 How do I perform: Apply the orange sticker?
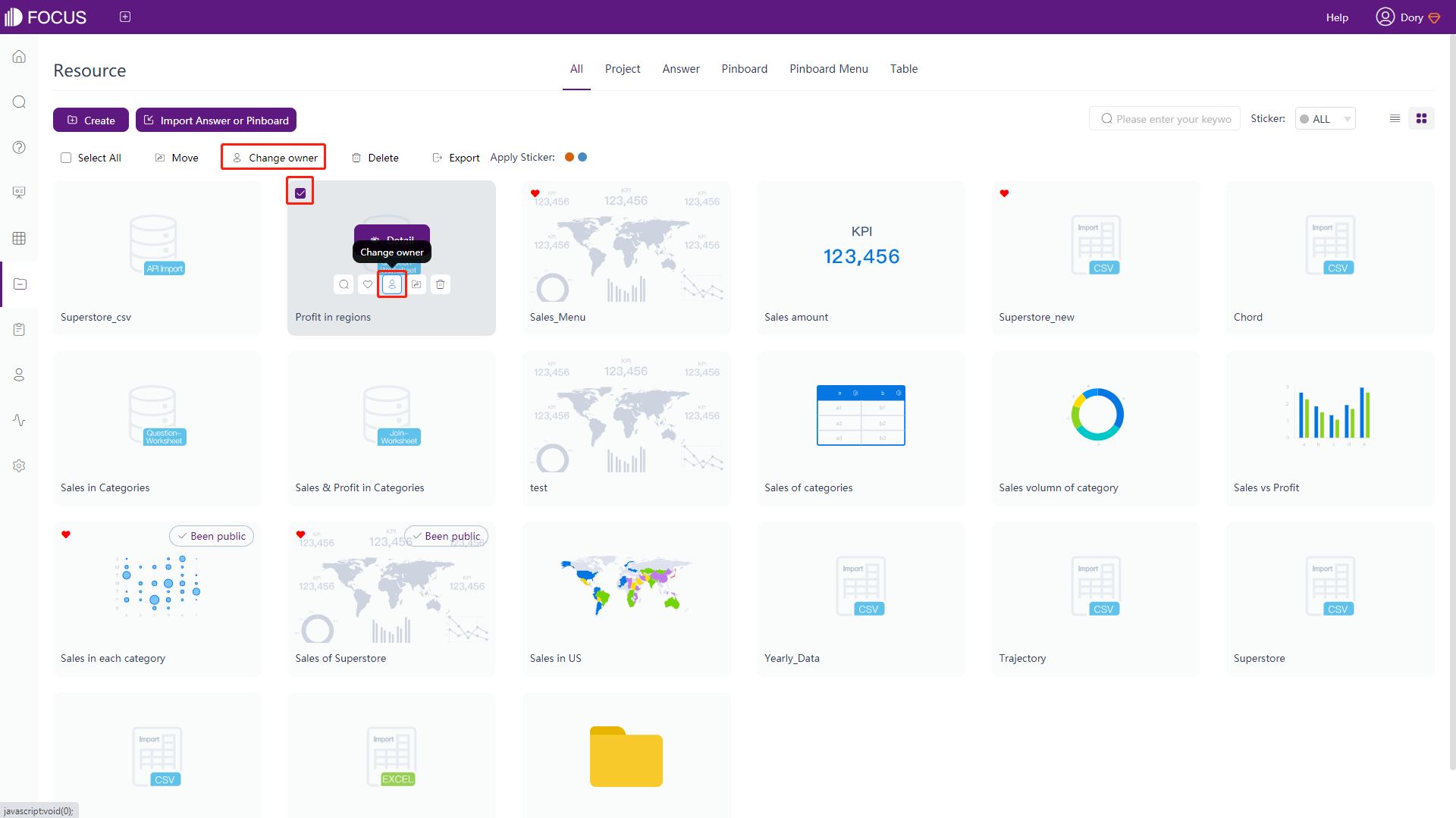point(570,157)
